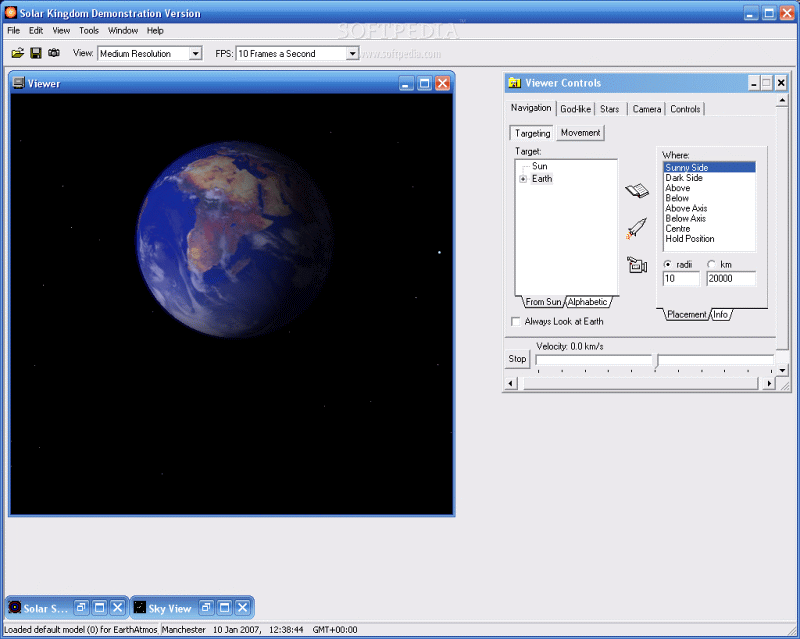800x639 pixels.
Task: Open the View resolution dropdown
Action: pyautogui.click(x=195, y=54)
